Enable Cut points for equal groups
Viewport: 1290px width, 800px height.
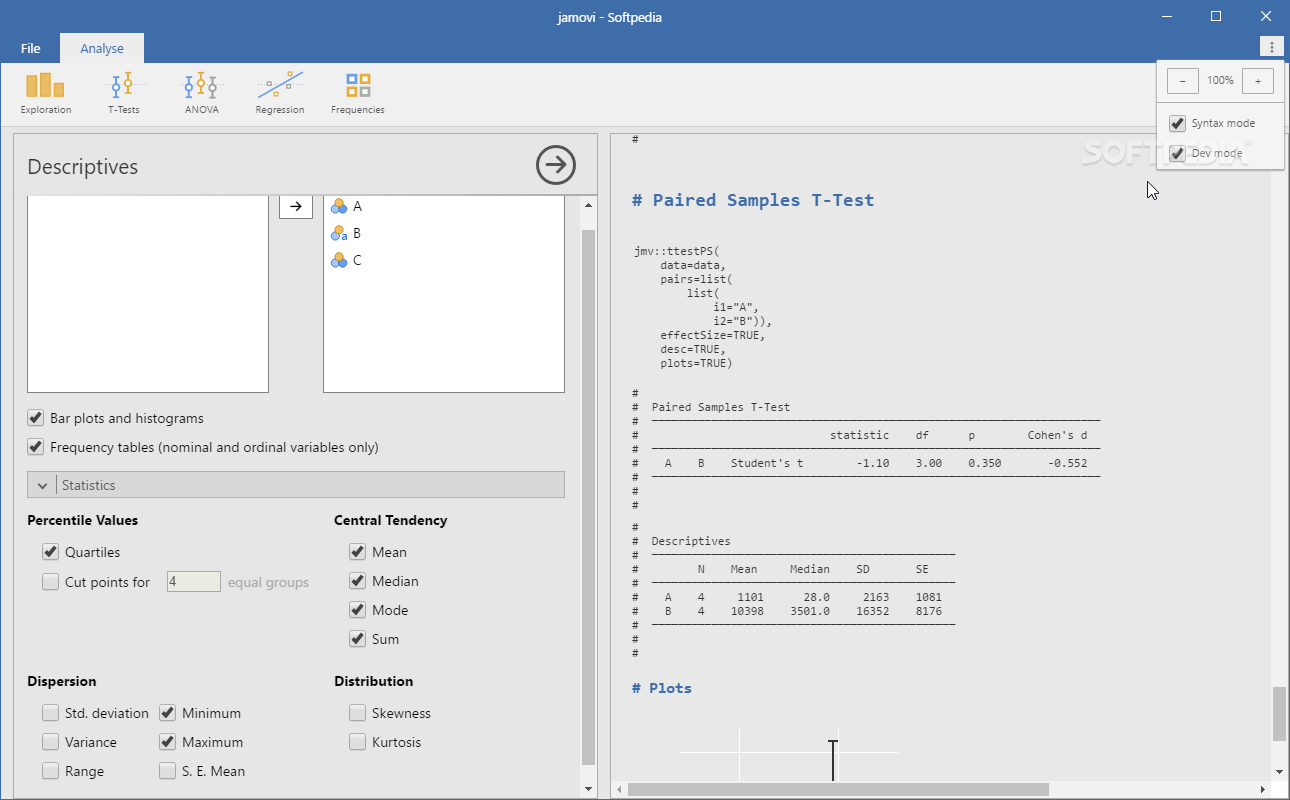pos(51,582)
